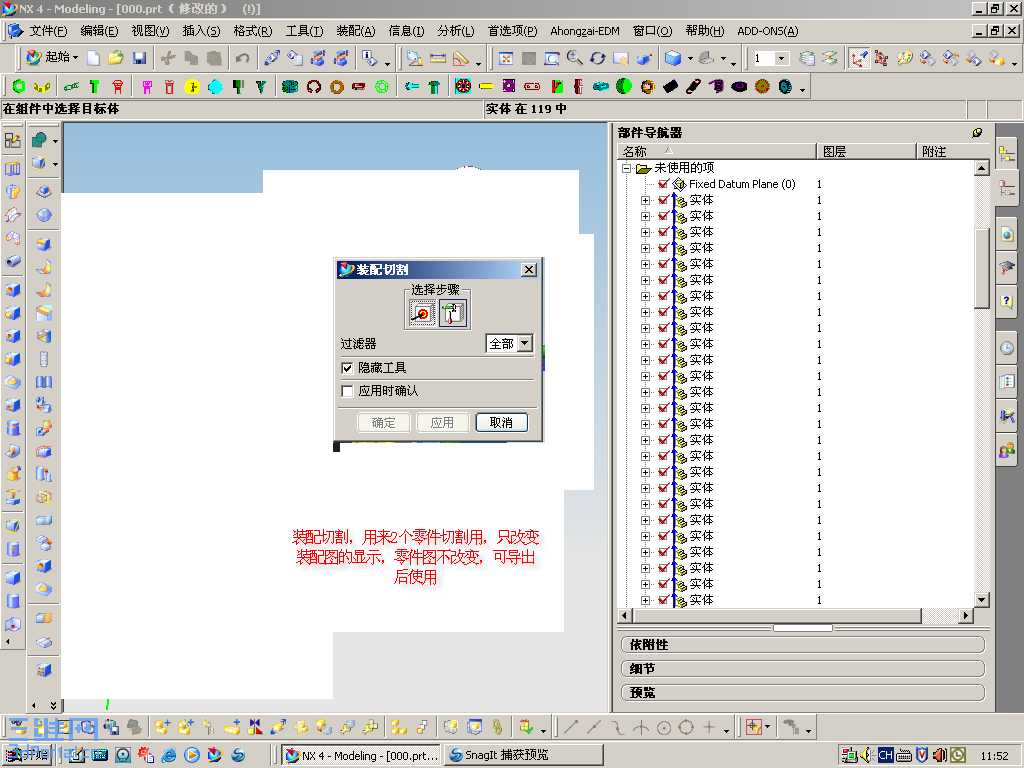Viewport: 1024px width, 768px height.
Task: Open the clock History sidebar icon
Action: [1007, 348]
